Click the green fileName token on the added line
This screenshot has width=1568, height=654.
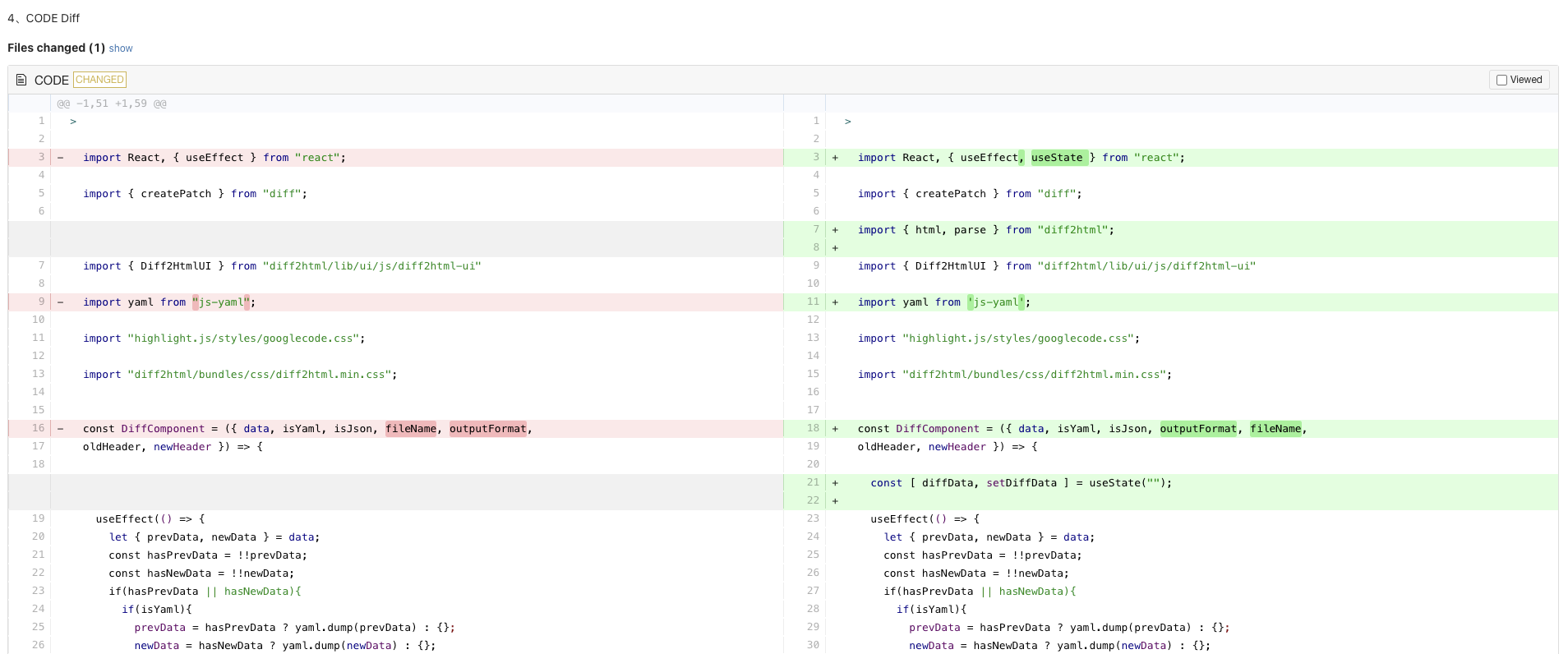1275,429
